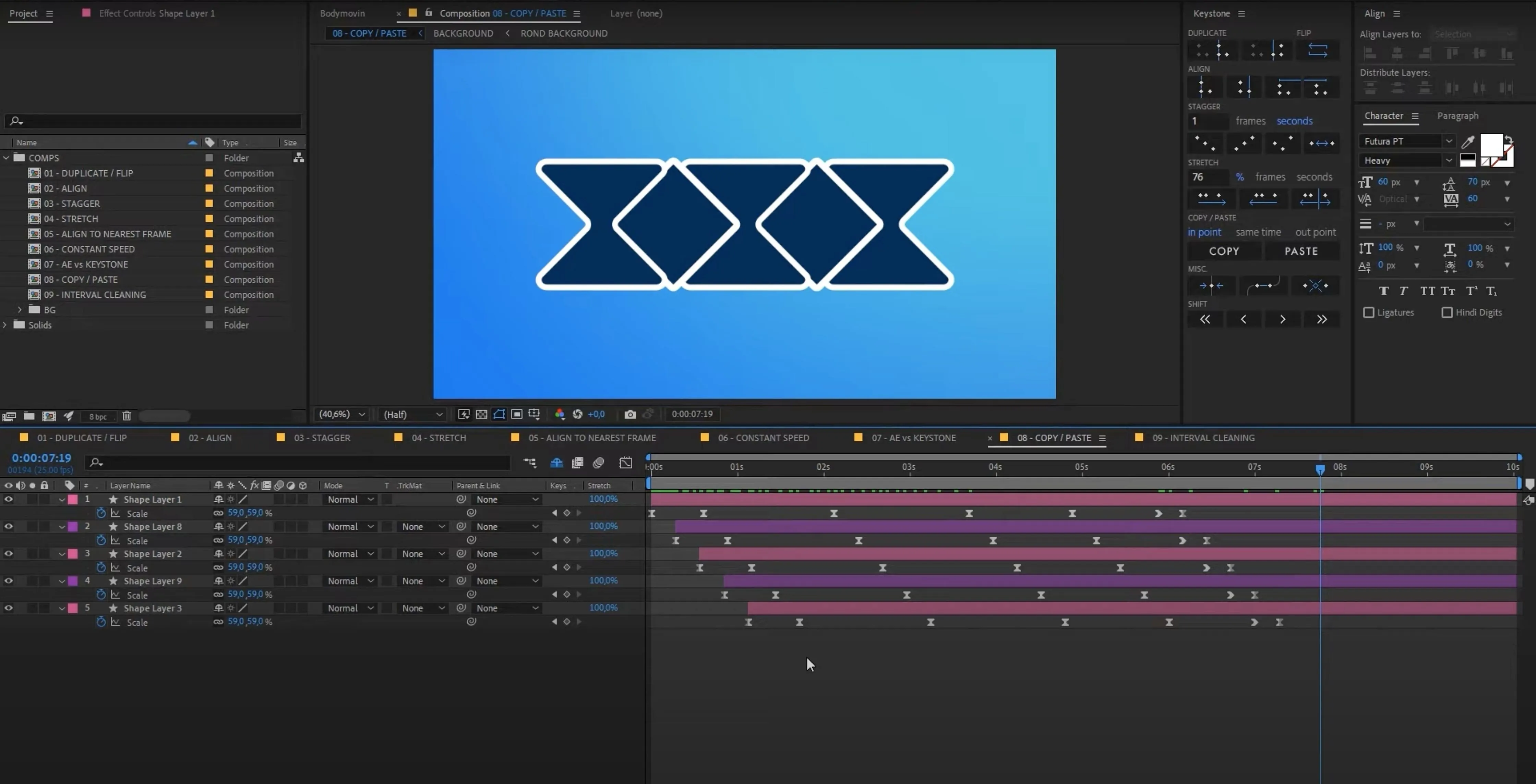Click the shift far left double-arrow button
Viewport: 1536px width, 784px height.
1204,319
